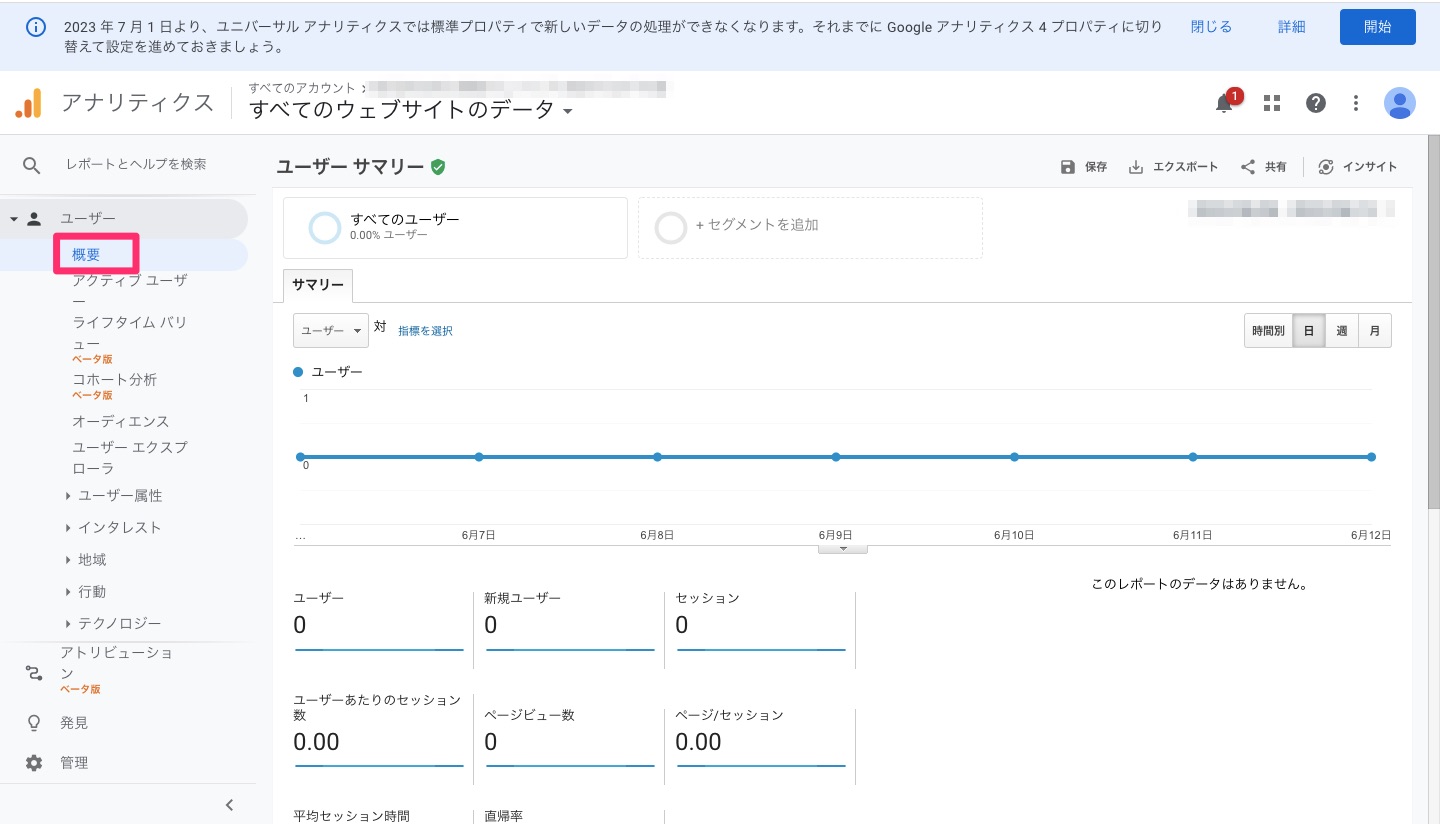Click the 発見 lightbulb icon
The height and width of the screenshot is (824, 1440).
pos(34,722)
